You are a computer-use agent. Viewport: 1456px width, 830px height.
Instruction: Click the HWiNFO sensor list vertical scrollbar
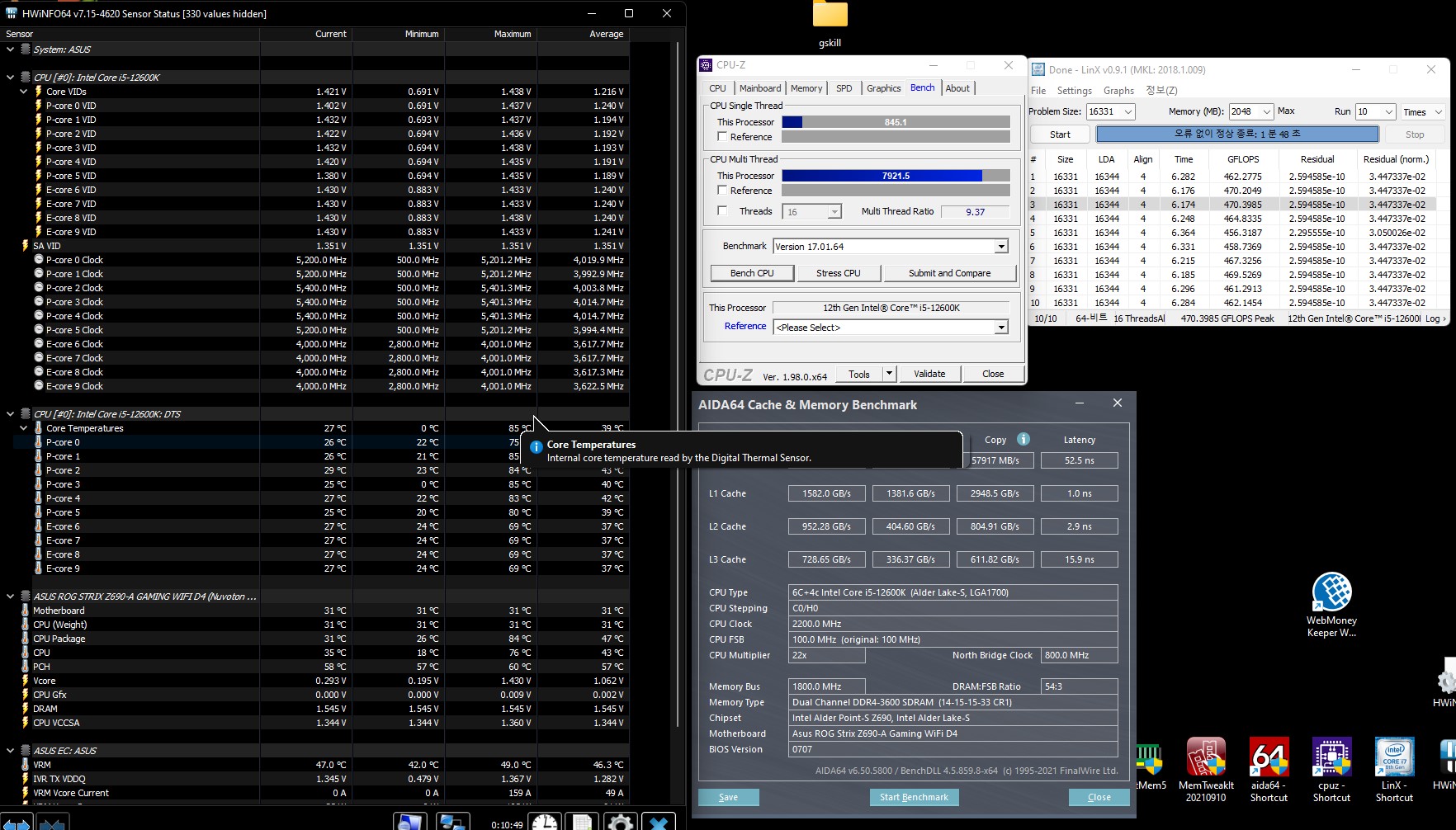click(678, 384)
